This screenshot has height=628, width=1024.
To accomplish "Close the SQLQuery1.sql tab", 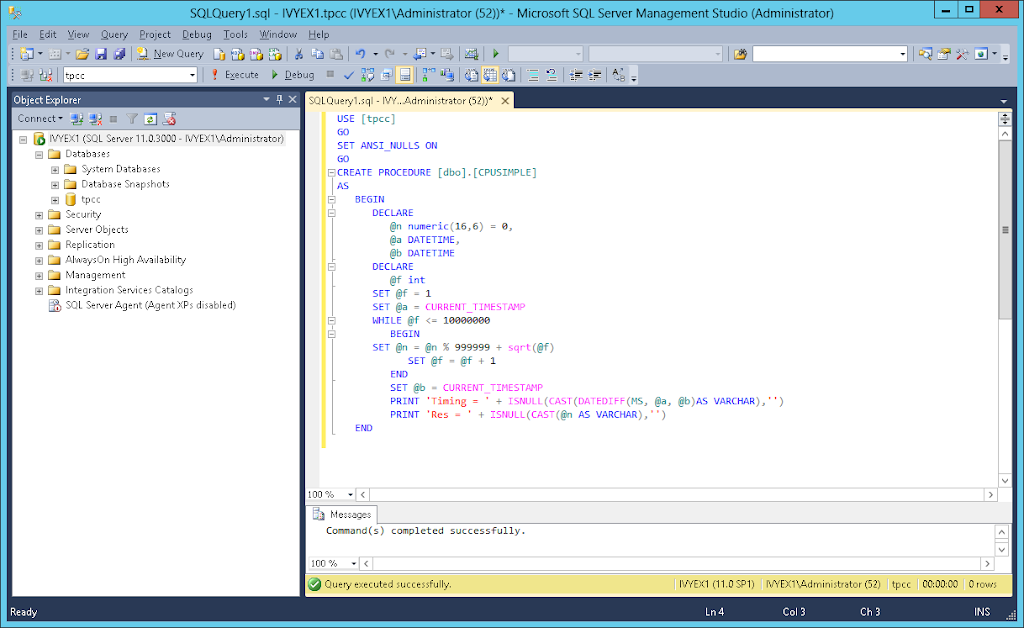I will [x=505, y=101].
